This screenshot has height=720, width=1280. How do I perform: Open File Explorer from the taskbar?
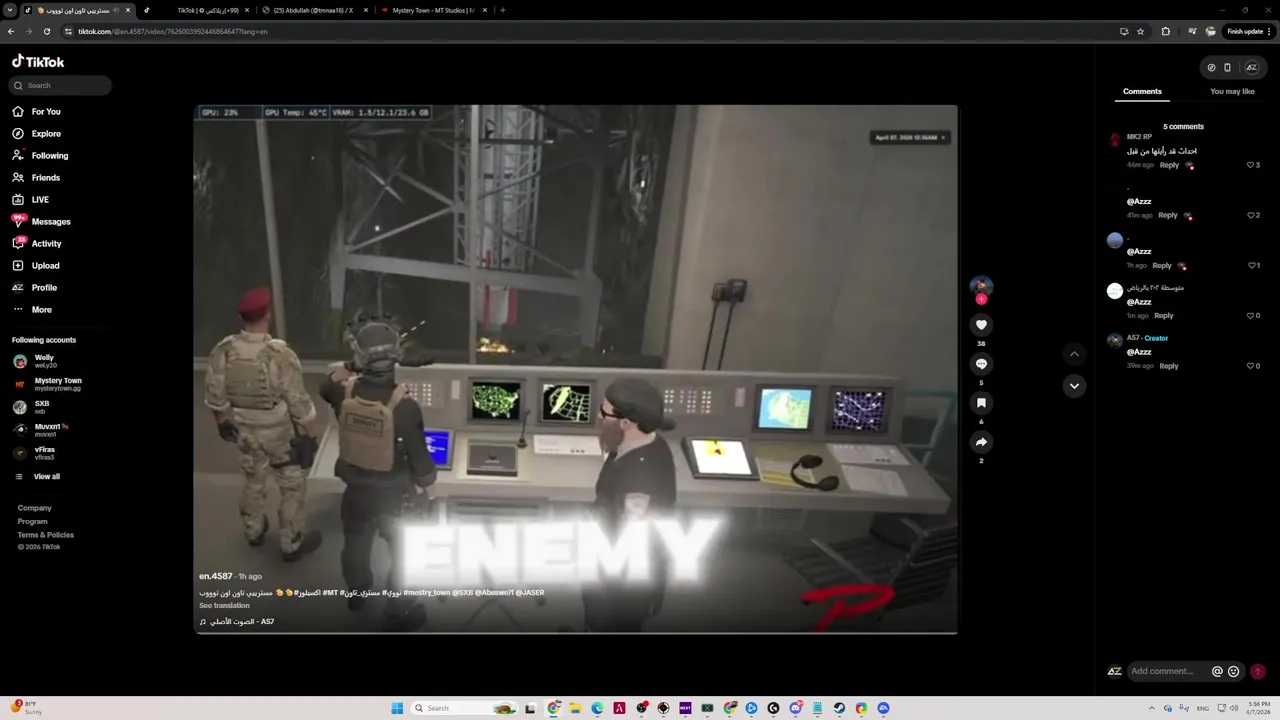point(575,708)
